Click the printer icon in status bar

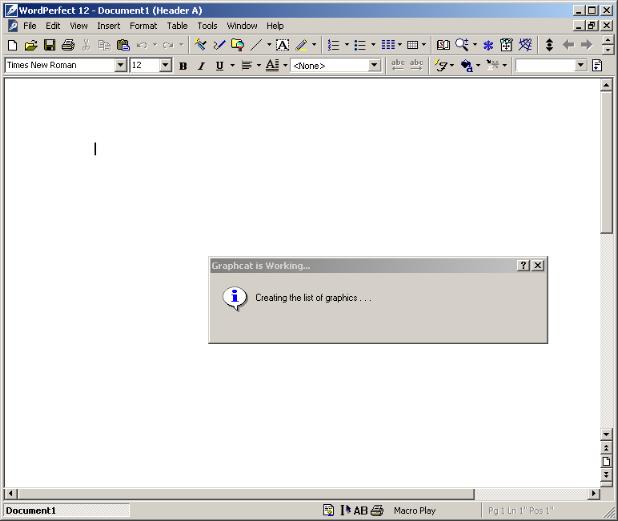point(377,511)
